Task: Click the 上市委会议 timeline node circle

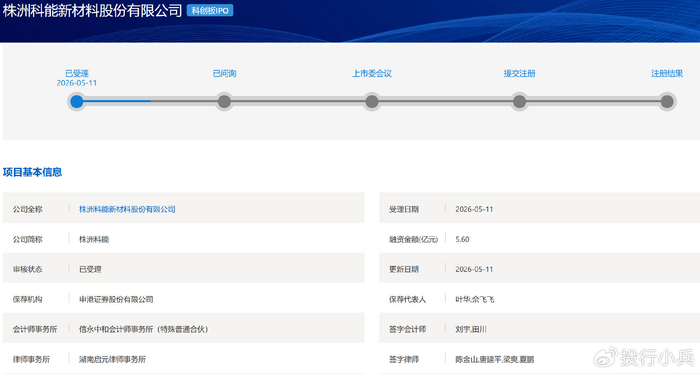Action: [372, 102]
